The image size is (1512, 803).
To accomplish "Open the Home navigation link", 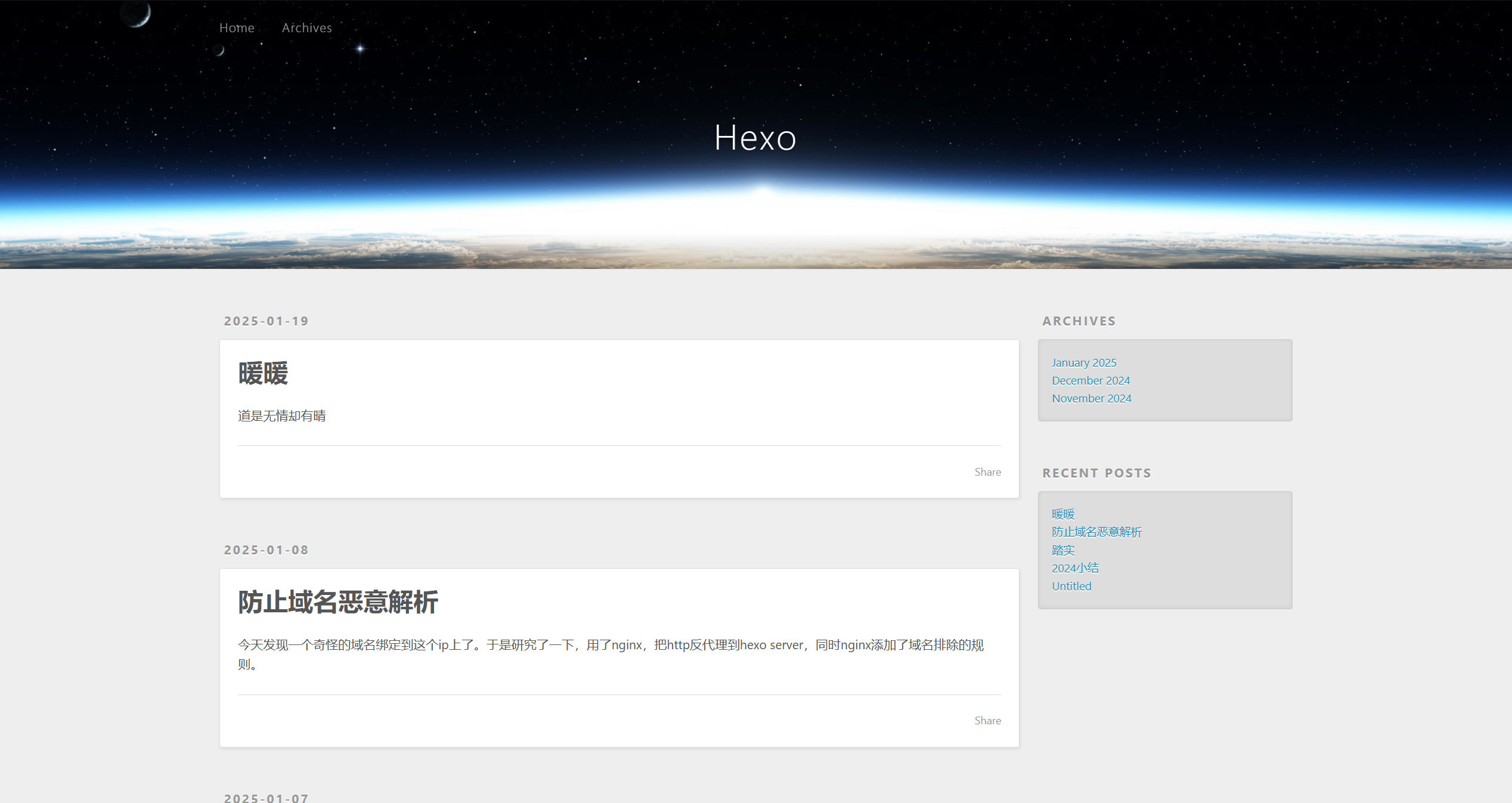I will 237,28.
